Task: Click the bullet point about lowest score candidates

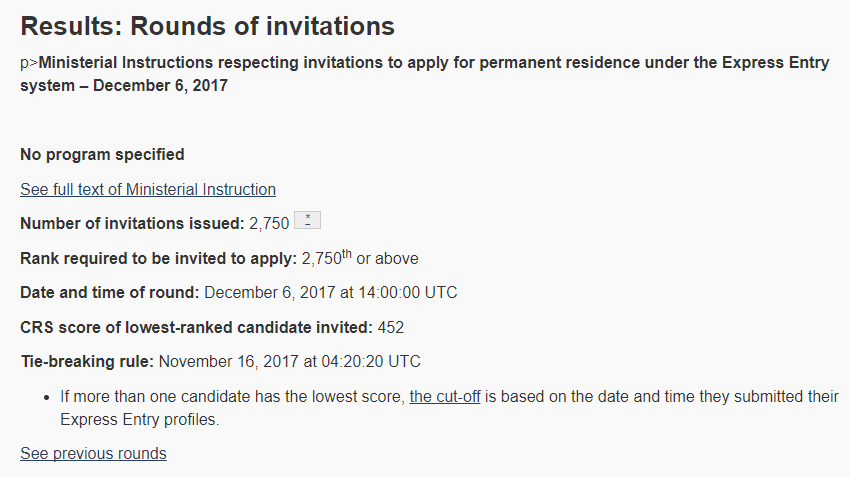Action: (x=449, y=408)
